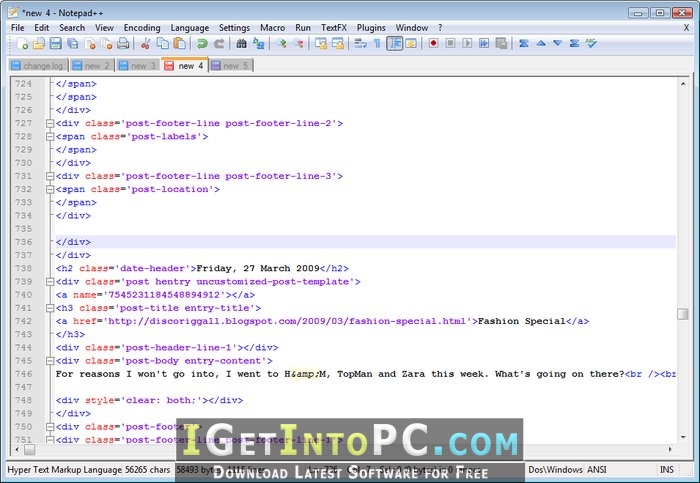Screen dimensions: 700x483
Task: Click the X close document button in menu bar
Action: 686,28
